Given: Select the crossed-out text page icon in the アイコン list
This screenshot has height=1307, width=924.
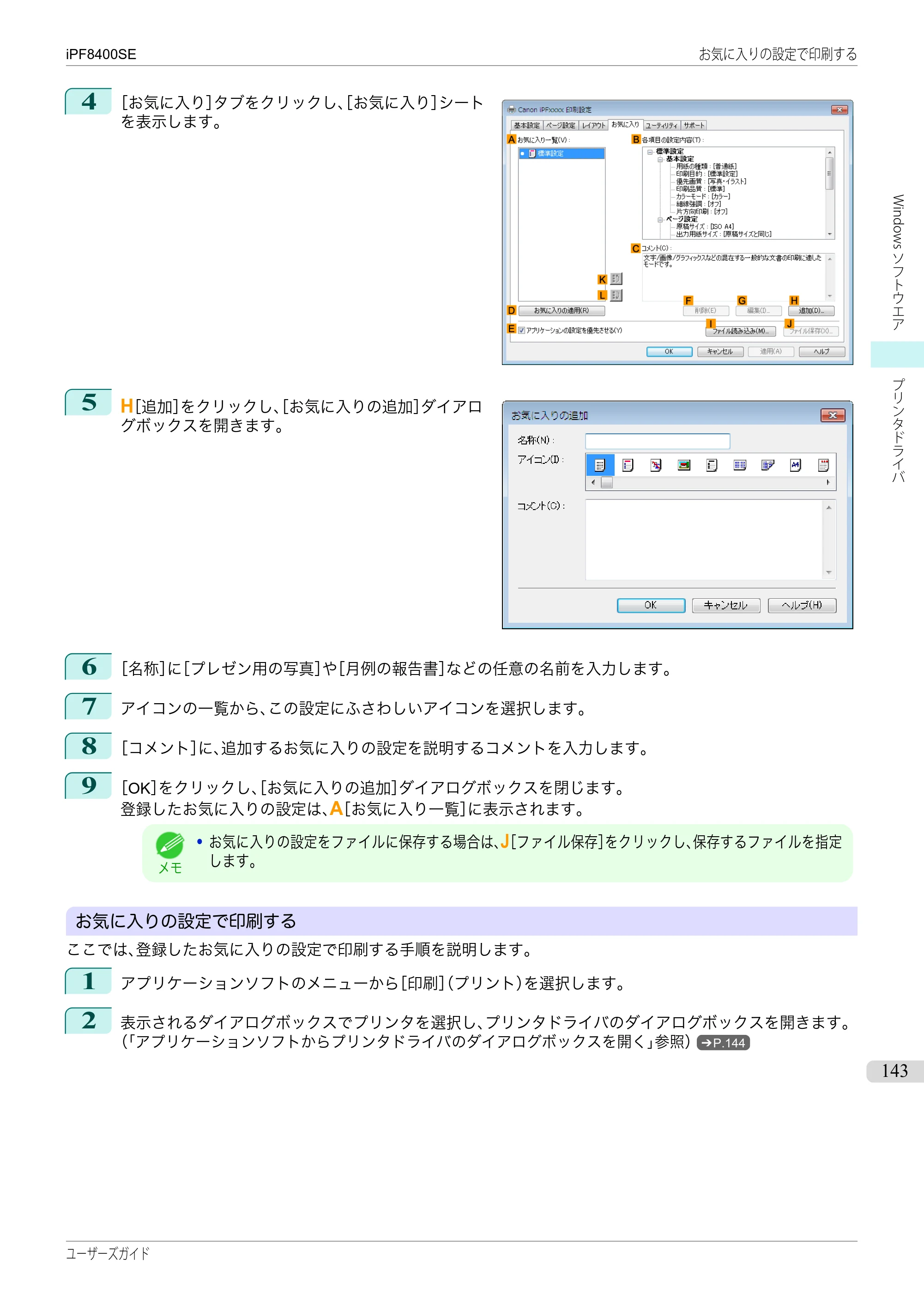Looking at the screenshot, I should [656, 465].
